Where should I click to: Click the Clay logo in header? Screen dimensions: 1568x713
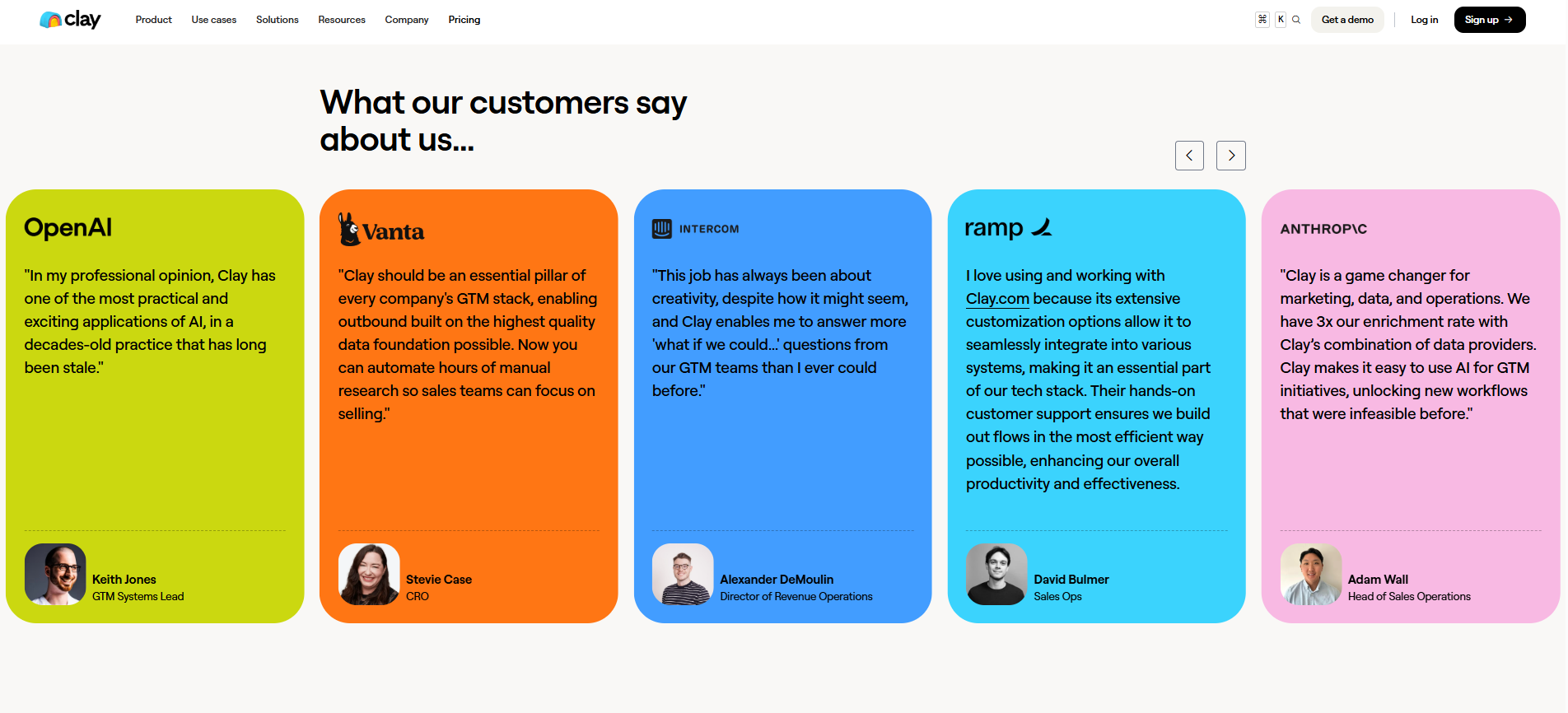70,20
